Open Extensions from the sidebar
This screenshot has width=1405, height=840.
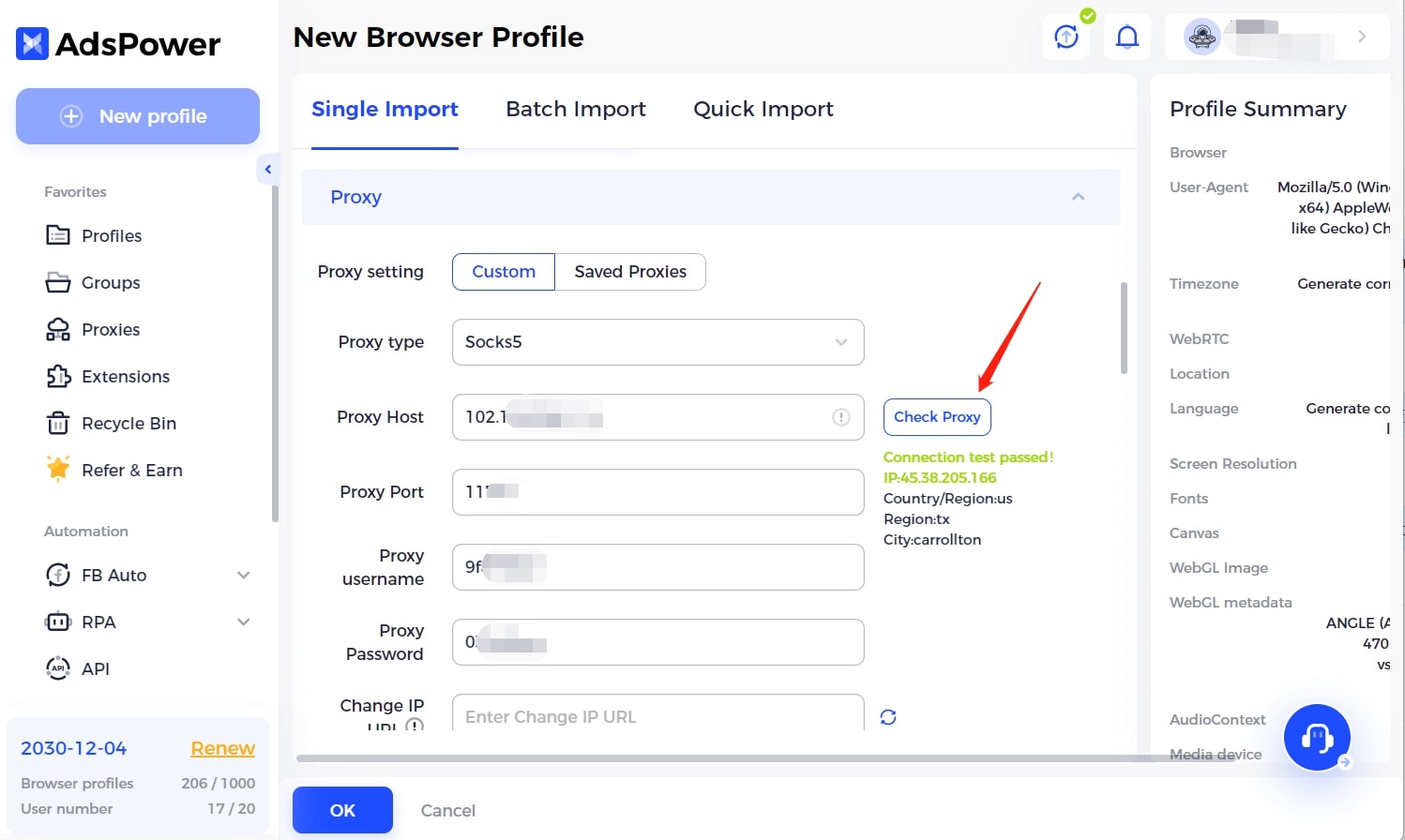pos(125,377)
